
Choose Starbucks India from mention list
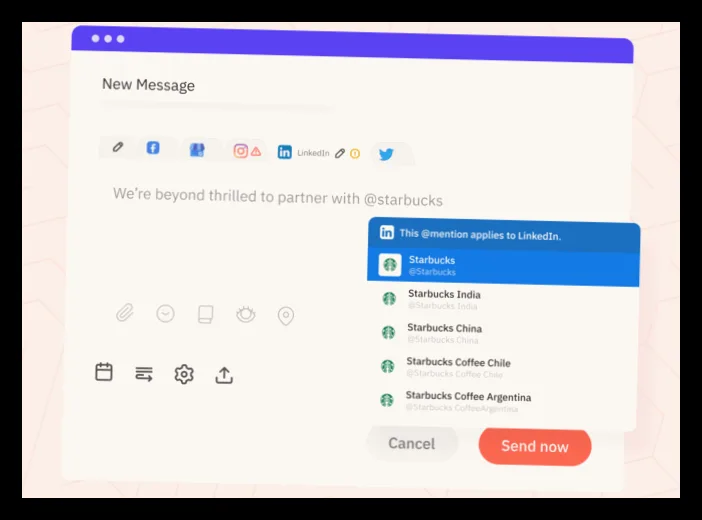tap(502, 300)
